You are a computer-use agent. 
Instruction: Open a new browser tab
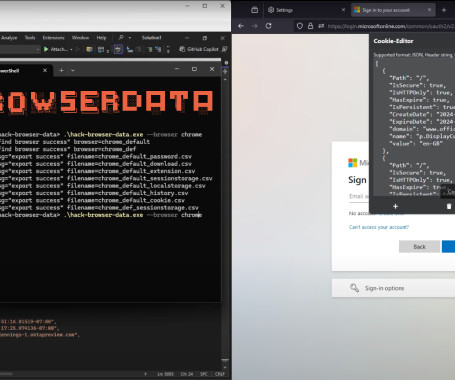(444, 10)
